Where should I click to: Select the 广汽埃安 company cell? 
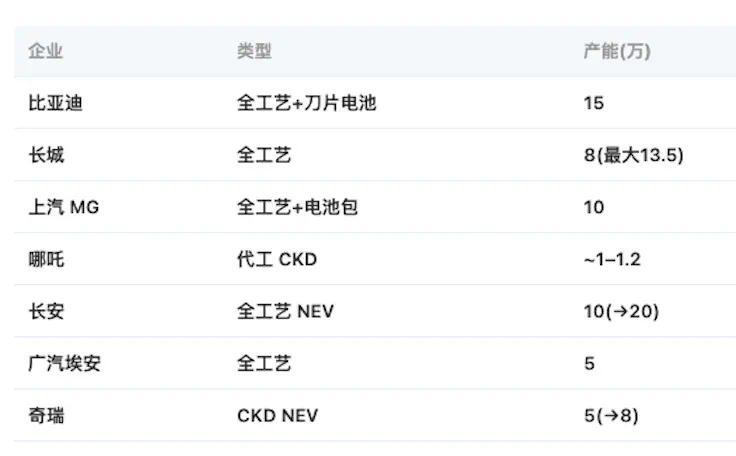tap(64, 363)
